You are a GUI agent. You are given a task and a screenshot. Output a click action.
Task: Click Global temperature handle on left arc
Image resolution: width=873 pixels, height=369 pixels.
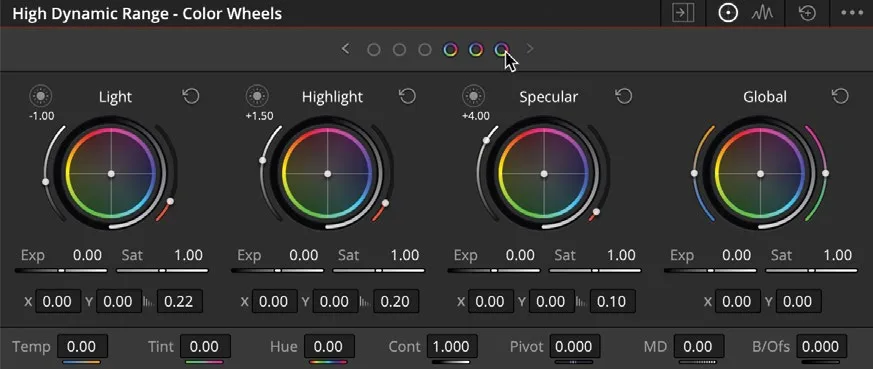[694, 174]
